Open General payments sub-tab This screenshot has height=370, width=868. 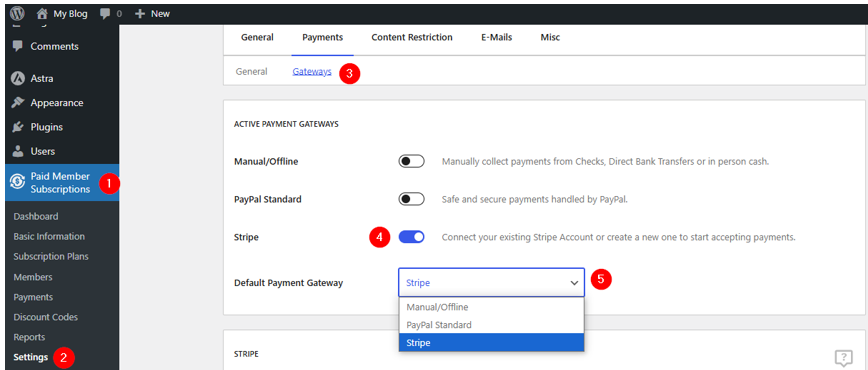point(251,71)
